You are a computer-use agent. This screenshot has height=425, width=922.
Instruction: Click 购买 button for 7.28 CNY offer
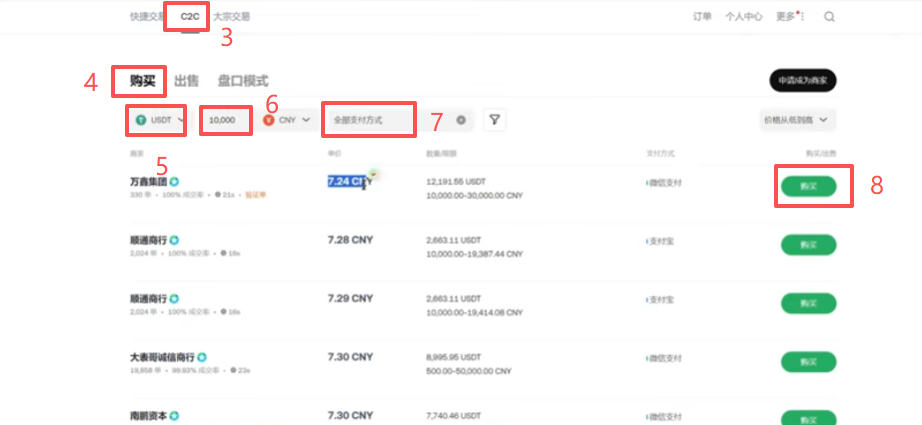[x=809, y=245]
